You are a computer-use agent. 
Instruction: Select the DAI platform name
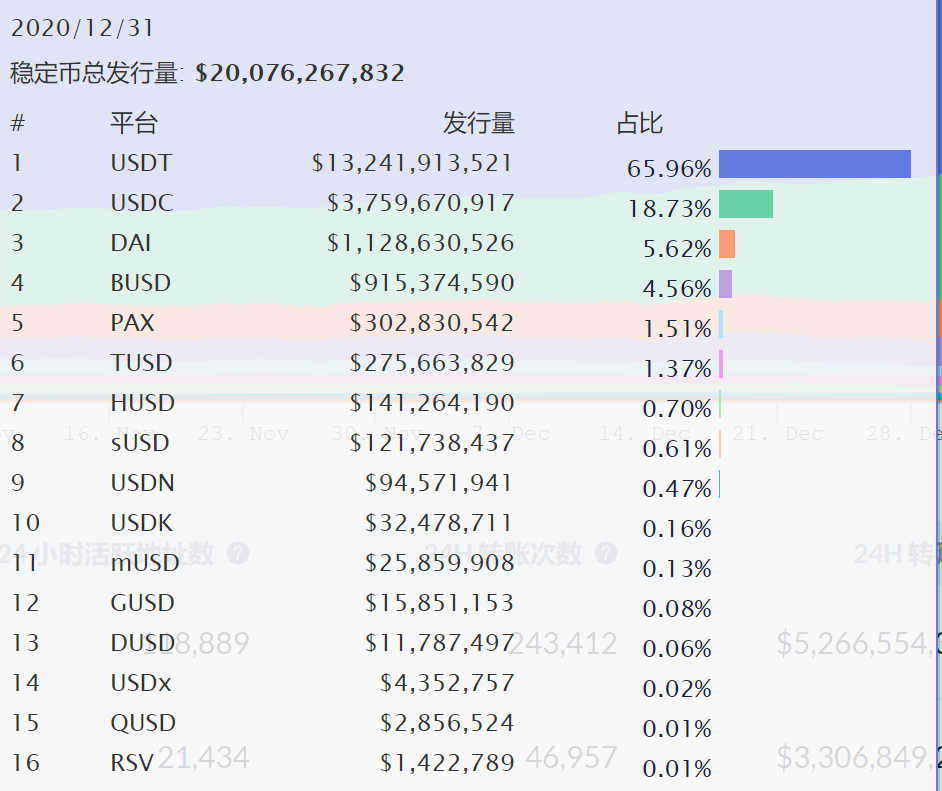(x=130, y=243)
